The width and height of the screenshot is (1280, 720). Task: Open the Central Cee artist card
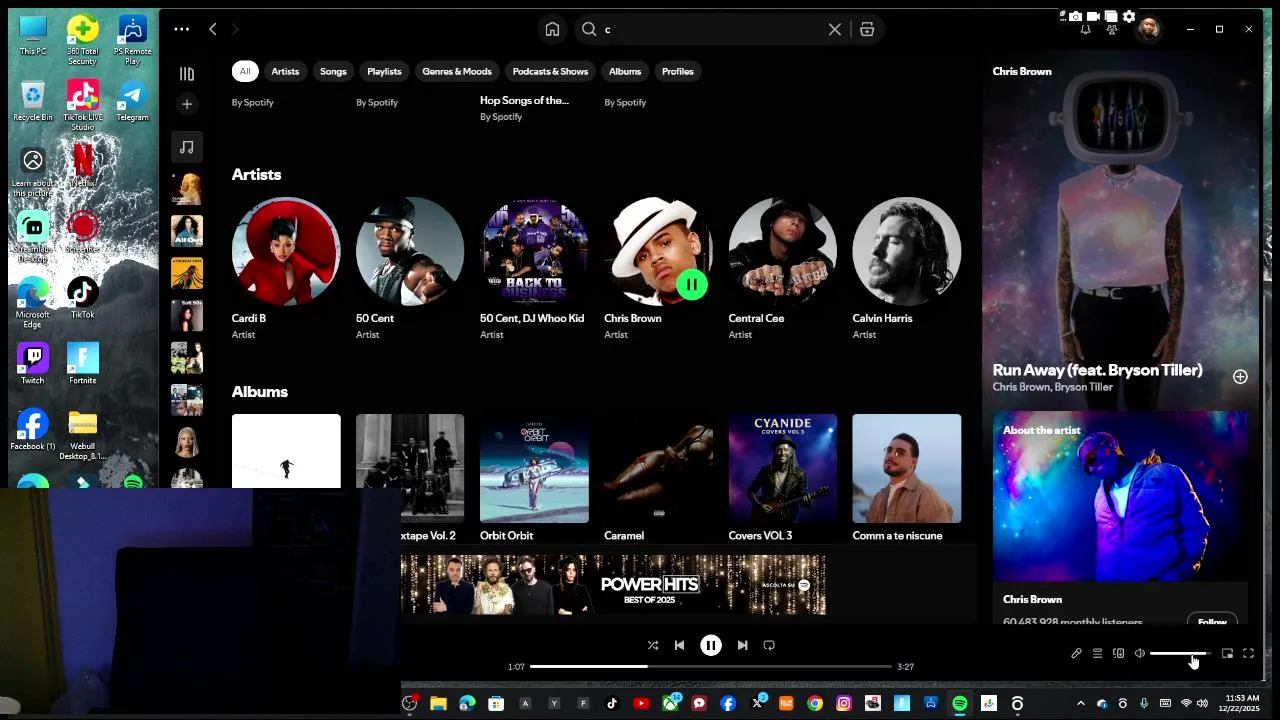point(782,268)
